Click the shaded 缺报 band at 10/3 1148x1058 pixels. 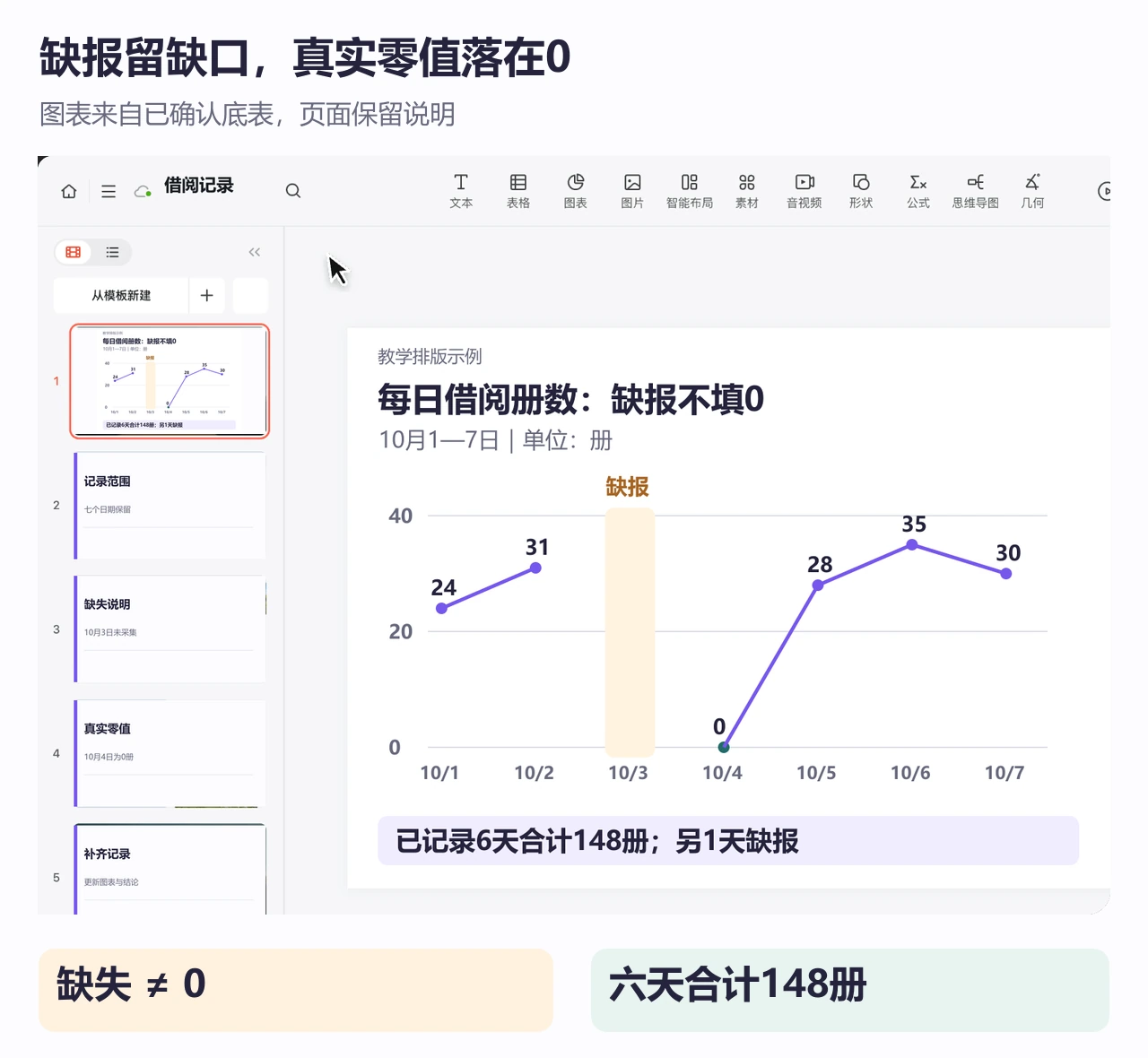point(630,632)
